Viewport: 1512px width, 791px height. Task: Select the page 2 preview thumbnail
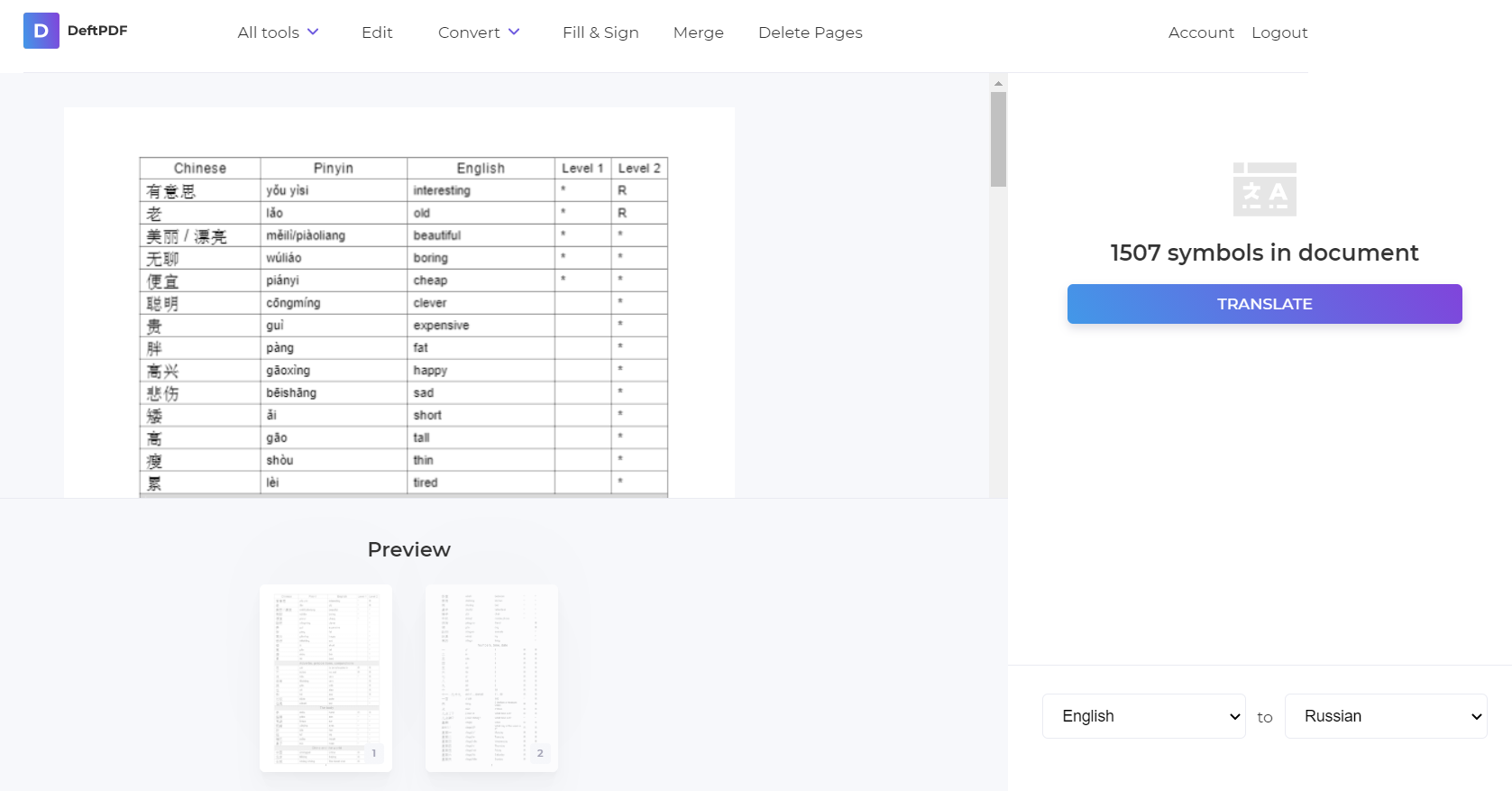click(x=491, y=678)
